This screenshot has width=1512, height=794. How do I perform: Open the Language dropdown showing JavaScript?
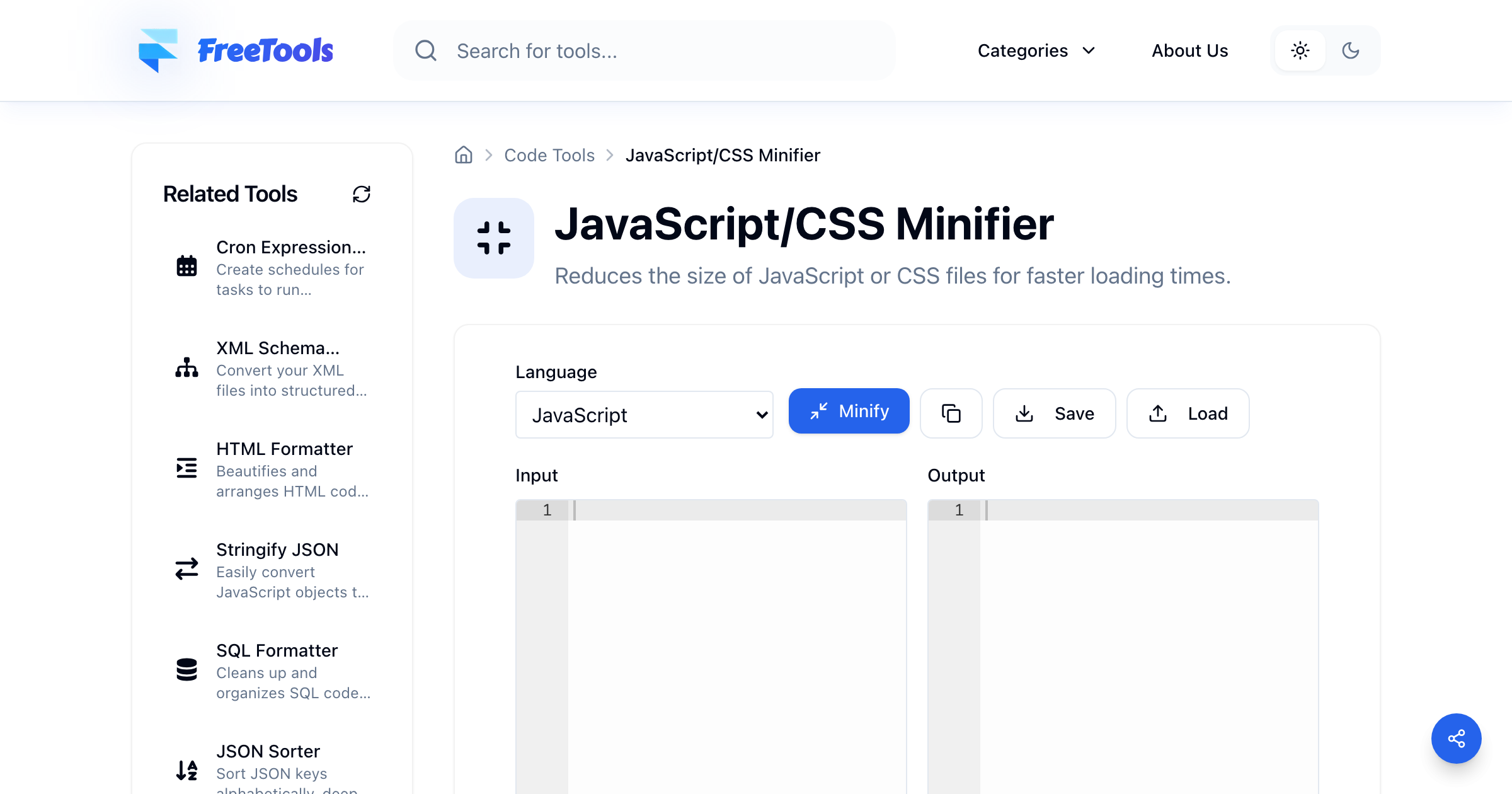point(644,415)
